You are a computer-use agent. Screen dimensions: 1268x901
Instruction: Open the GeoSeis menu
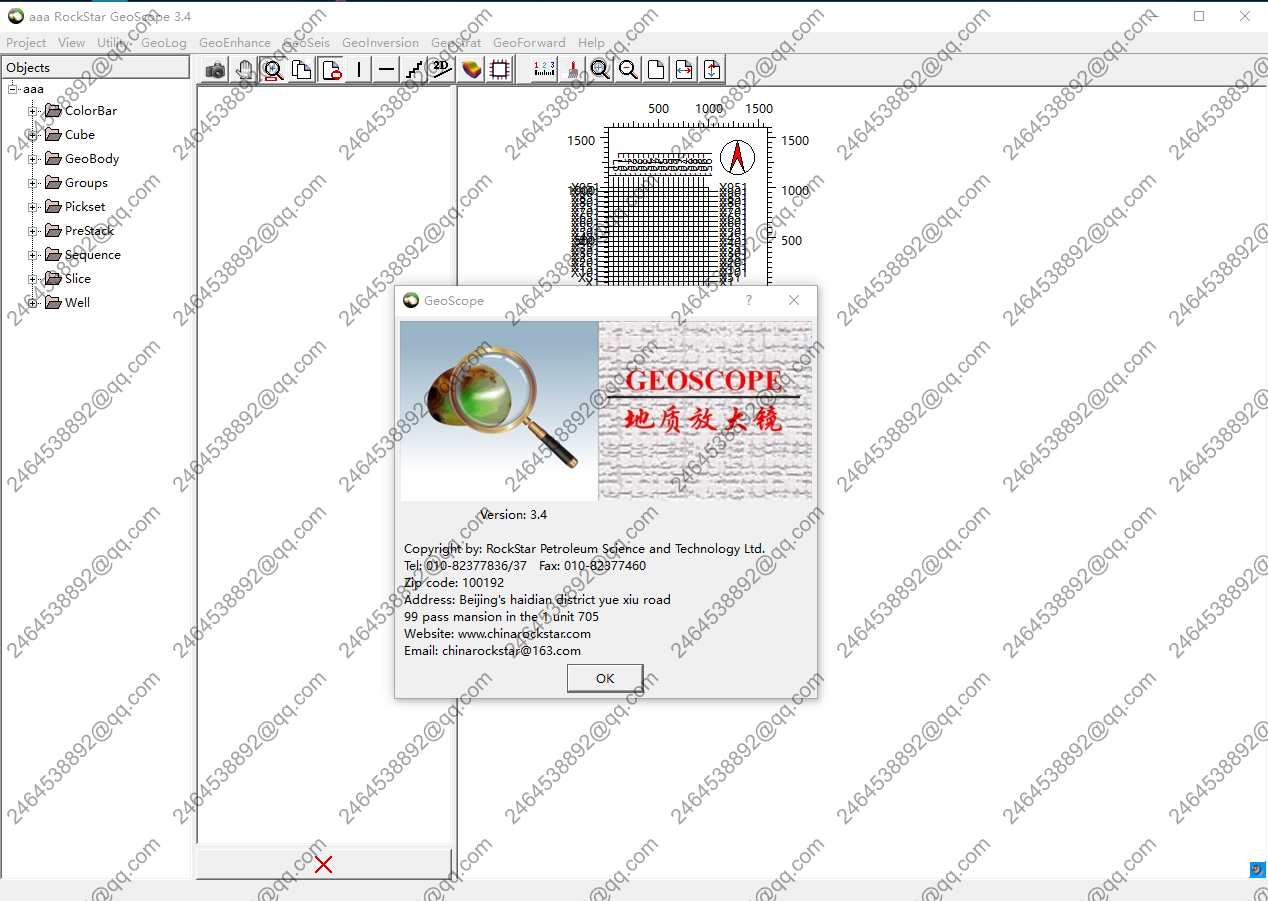tap(306, 42)
